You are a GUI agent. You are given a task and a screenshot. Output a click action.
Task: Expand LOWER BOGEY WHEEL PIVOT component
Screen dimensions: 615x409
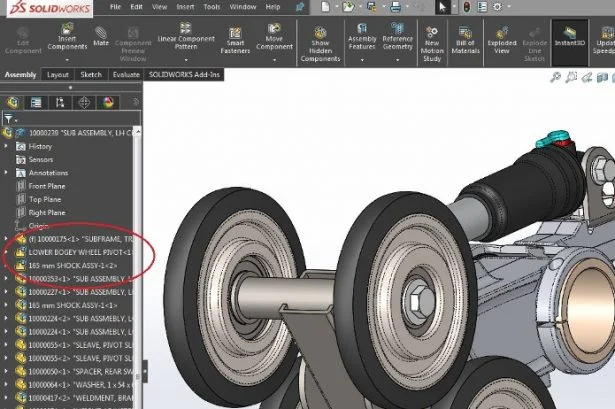pyautogui.click(x=7, y=253)
